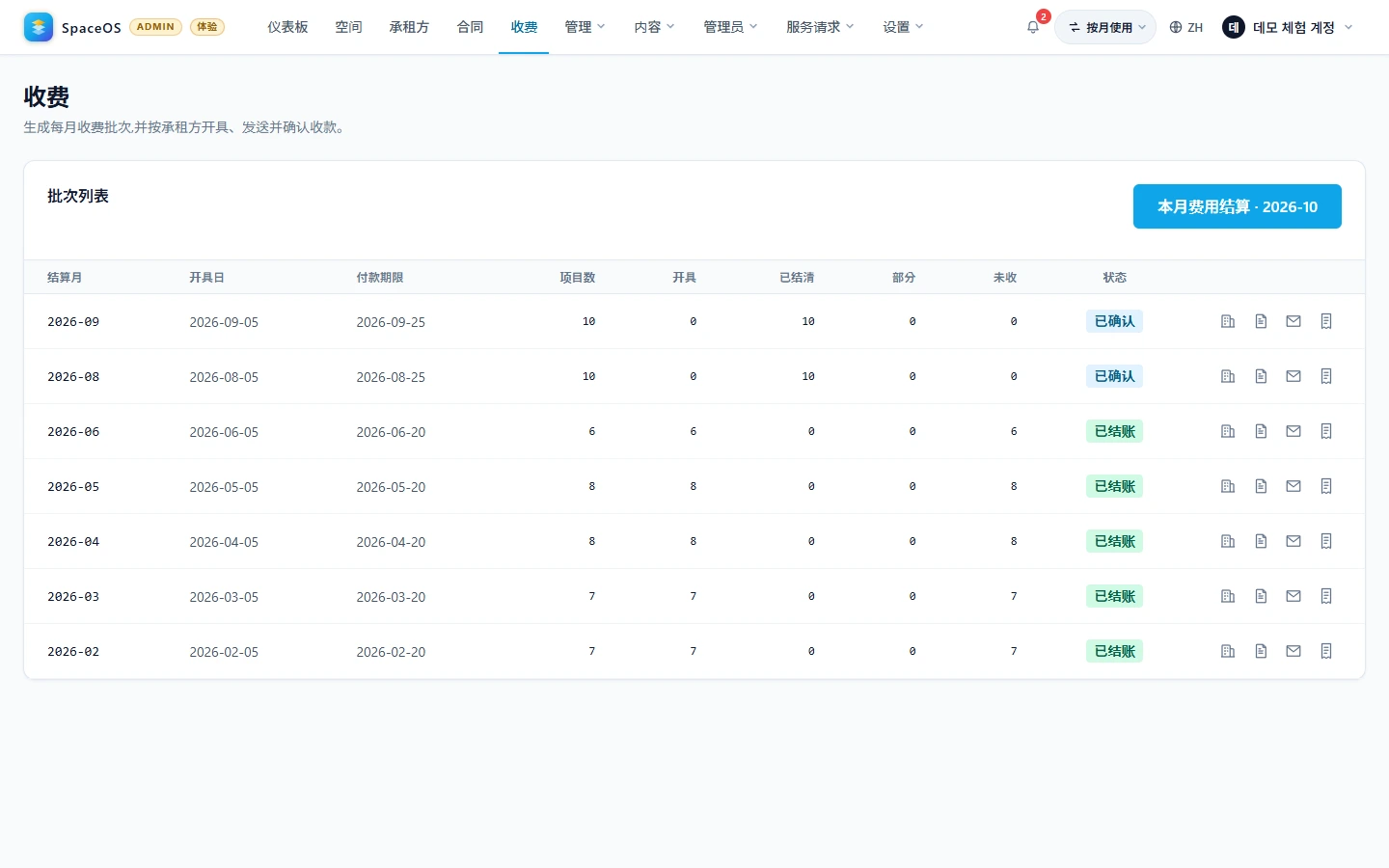Open receipt icon for batch 2026-04
The width and height of the screenshot is (1389, 868).
(1326, 541)
